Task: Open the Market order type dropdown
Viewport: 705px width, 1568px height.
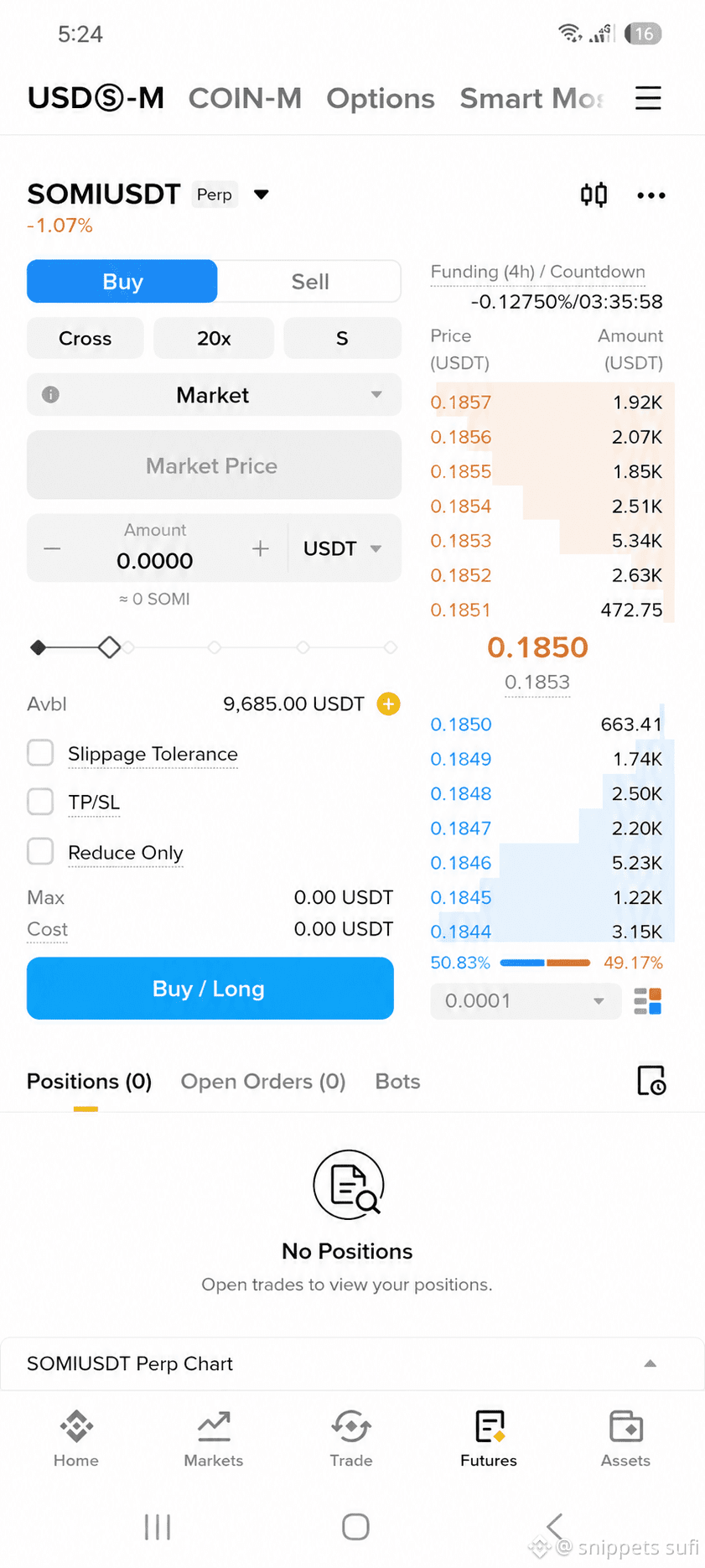Action: click(x=214, y=395)
